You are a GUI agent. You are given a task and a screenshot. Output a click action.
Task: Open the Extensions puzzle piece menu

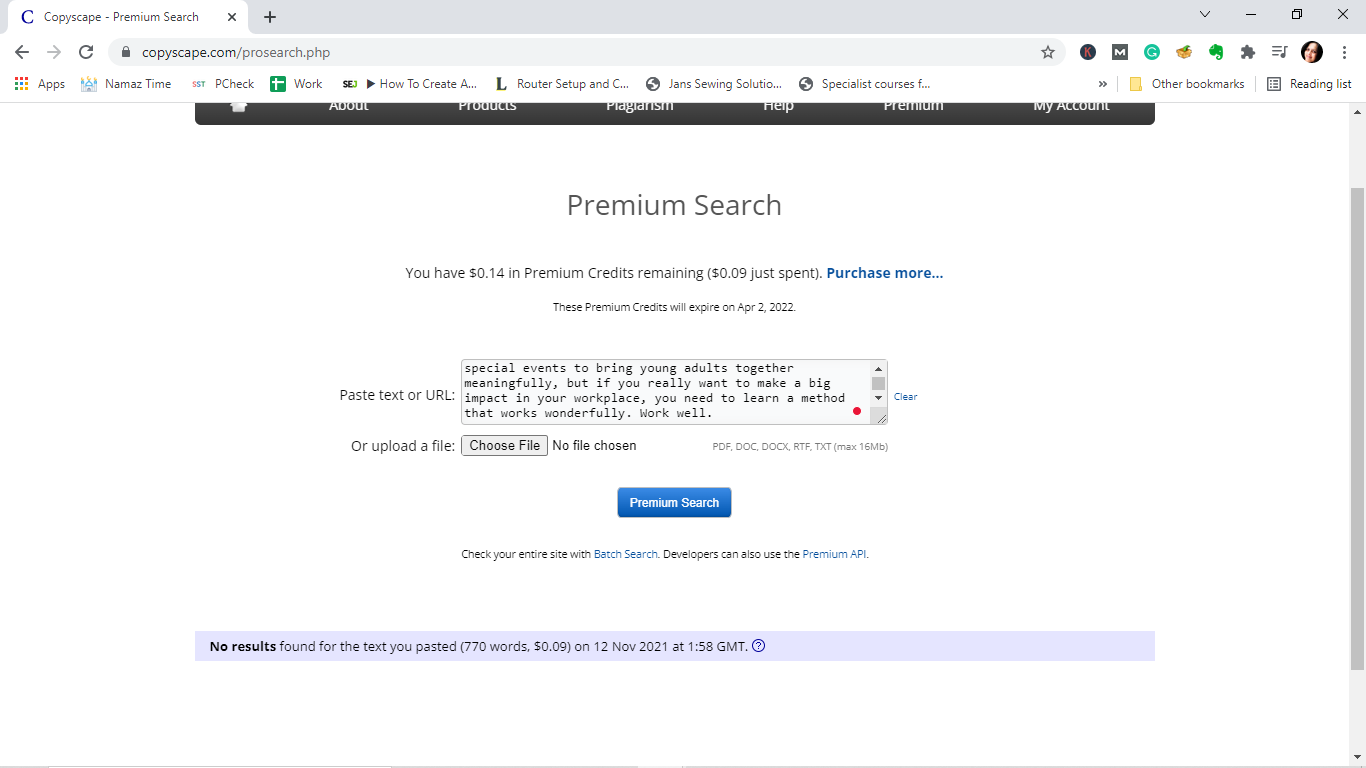(1248, 52)
